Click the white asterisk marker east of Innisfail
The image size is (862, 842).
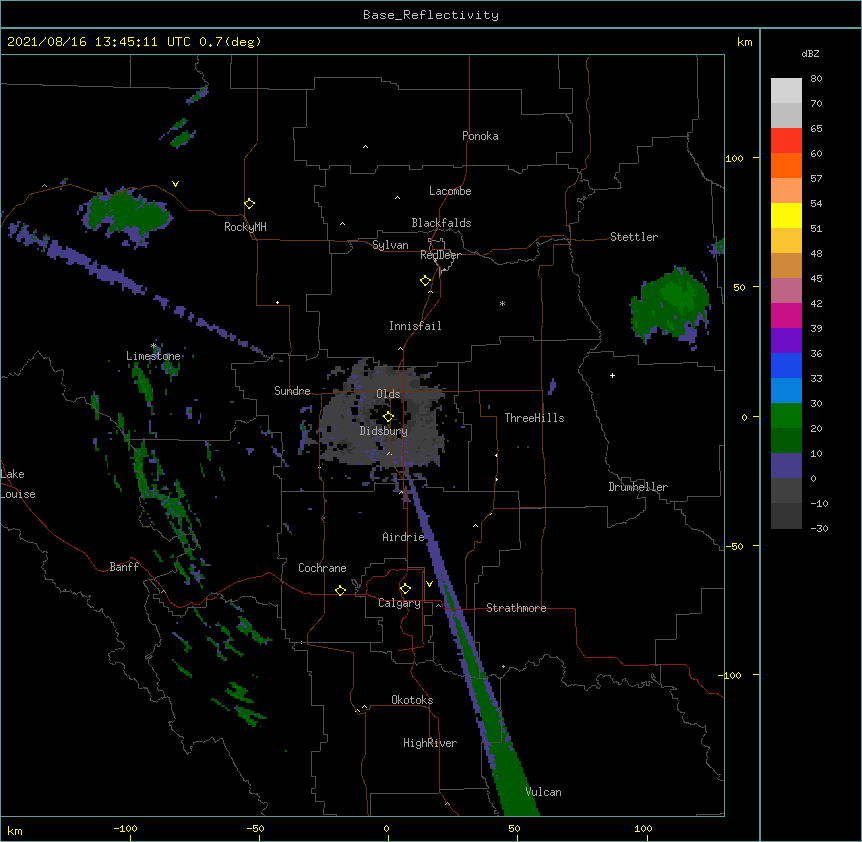[x=502, y=303]
